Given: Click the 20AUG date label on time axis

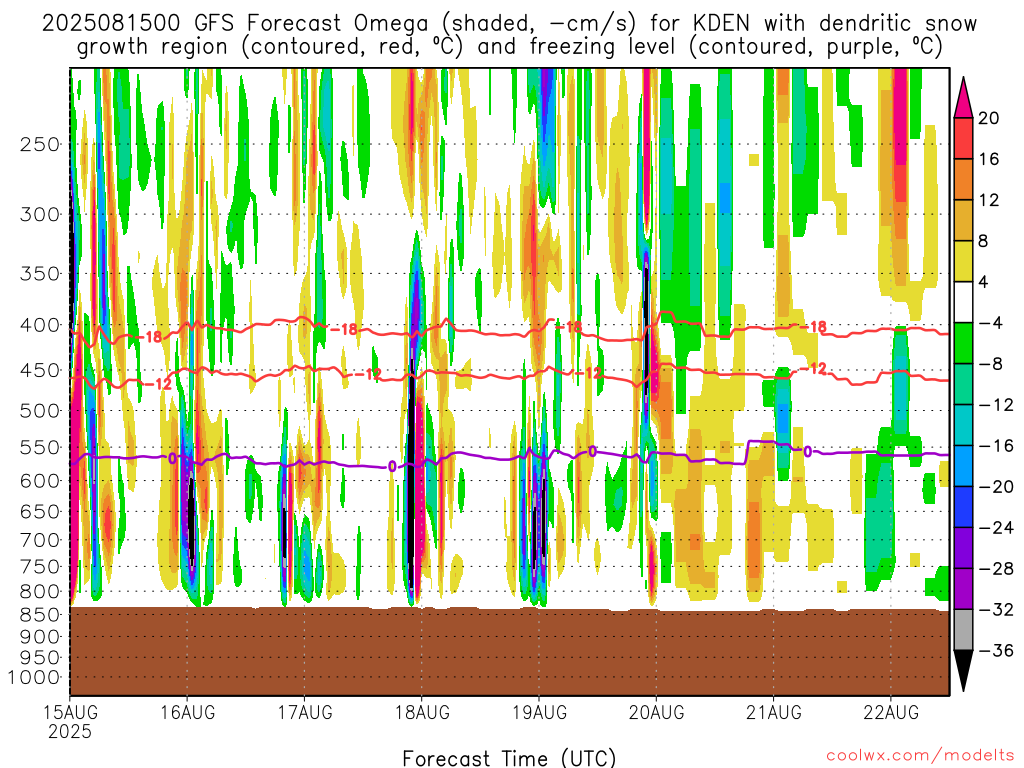Looking at the screenshot, I should pos(657,712).
